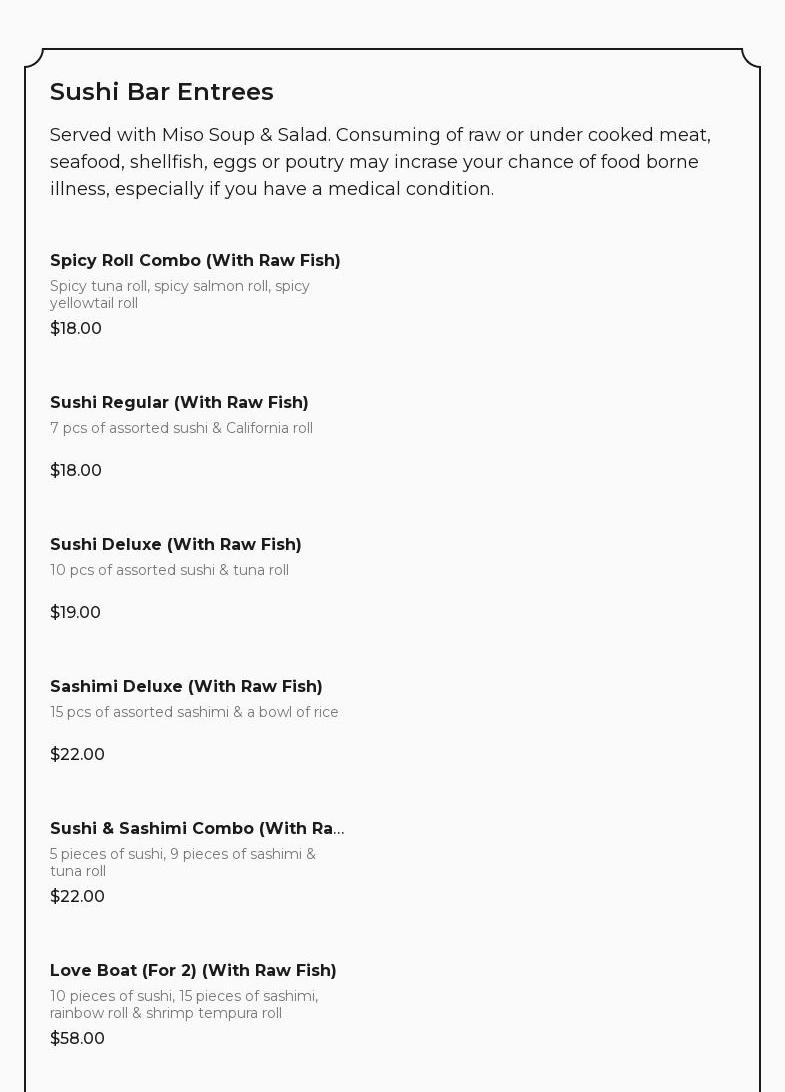Open the Love Boat (For 2) item
This screenshot has width=785, height=1092.
click(x=193, y=970)
